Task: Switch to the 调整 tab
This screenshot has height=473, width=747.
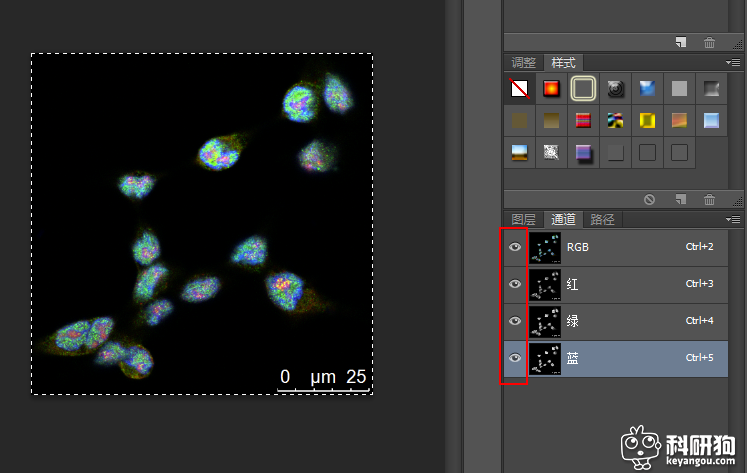Action: (524, 62)
